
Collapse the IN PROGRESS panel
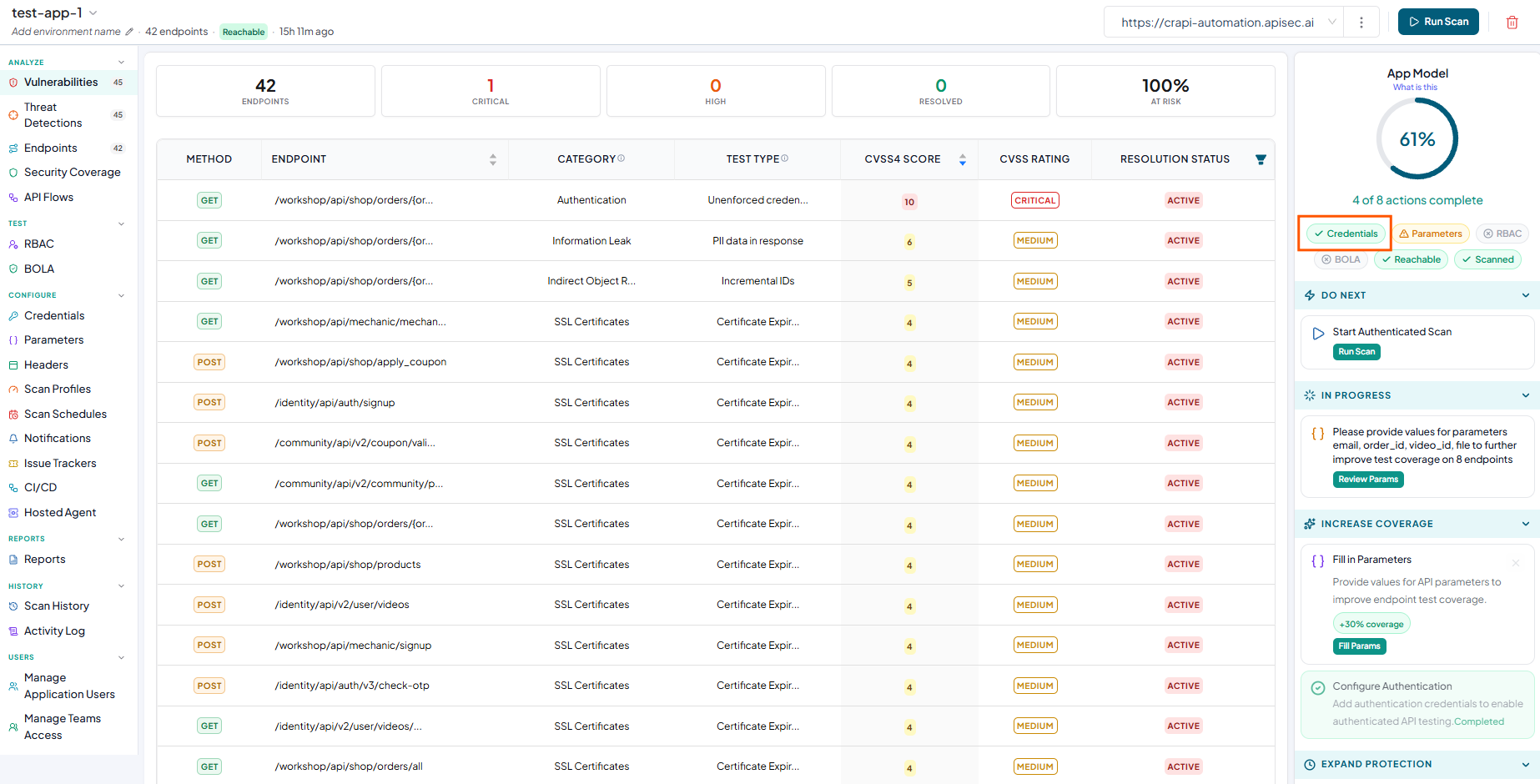click(1526, 395)
